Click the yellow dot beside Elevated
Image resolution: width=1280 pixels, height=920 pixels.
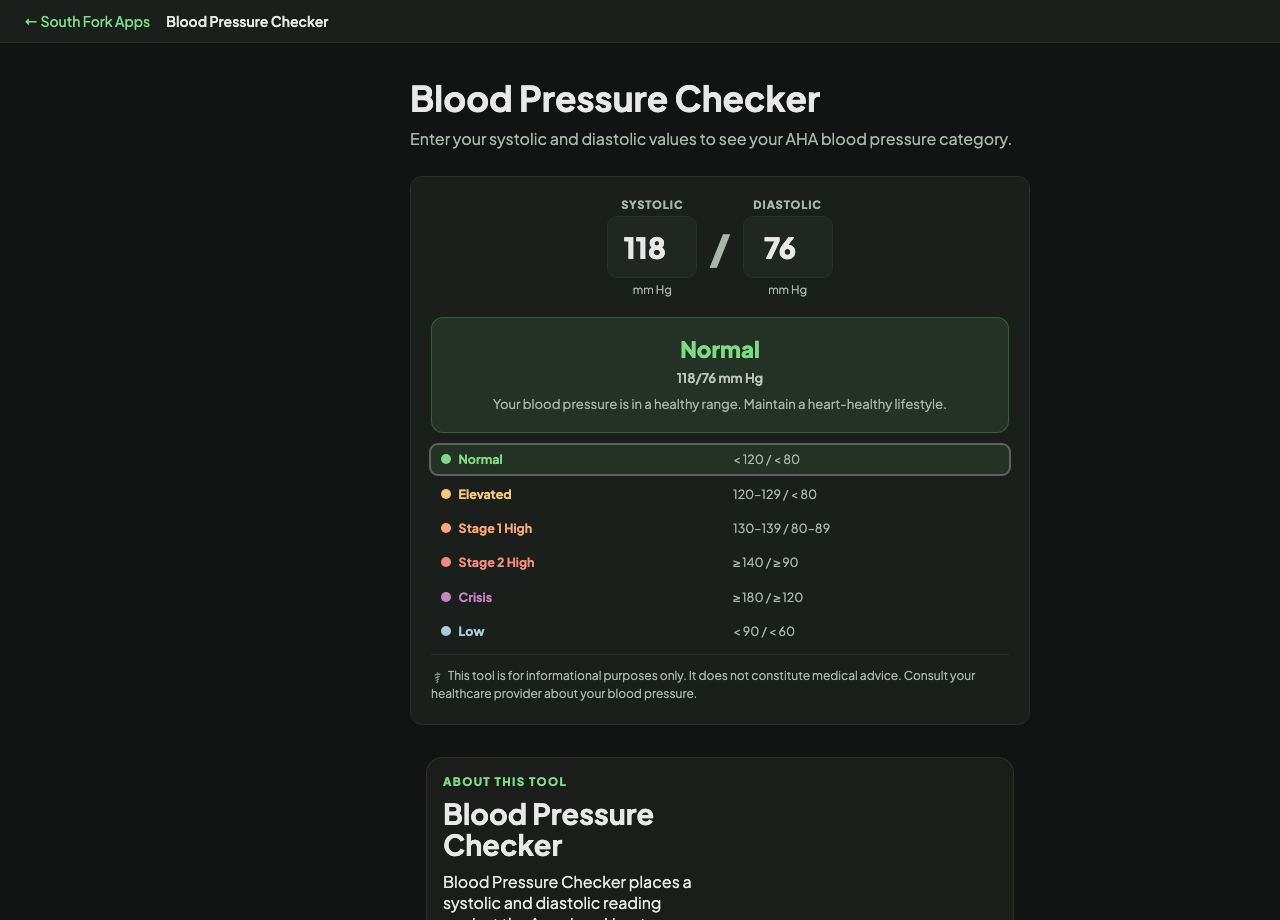[x=446, y=494]
